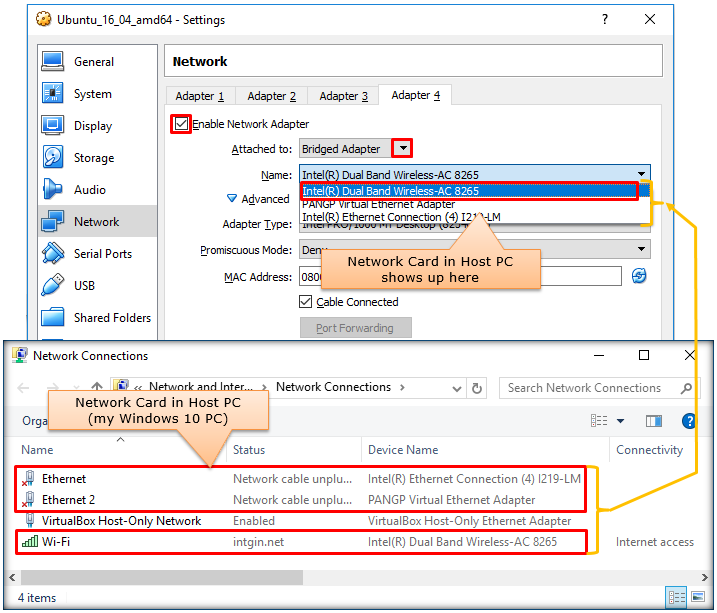717x613 pixels.
Task: Sort by Connectivity column header
Action: [x=649, y=450]
